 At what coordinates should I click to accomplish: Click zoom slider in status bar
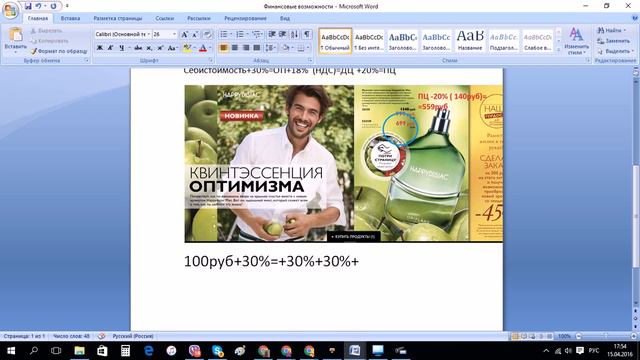point(606,336)
